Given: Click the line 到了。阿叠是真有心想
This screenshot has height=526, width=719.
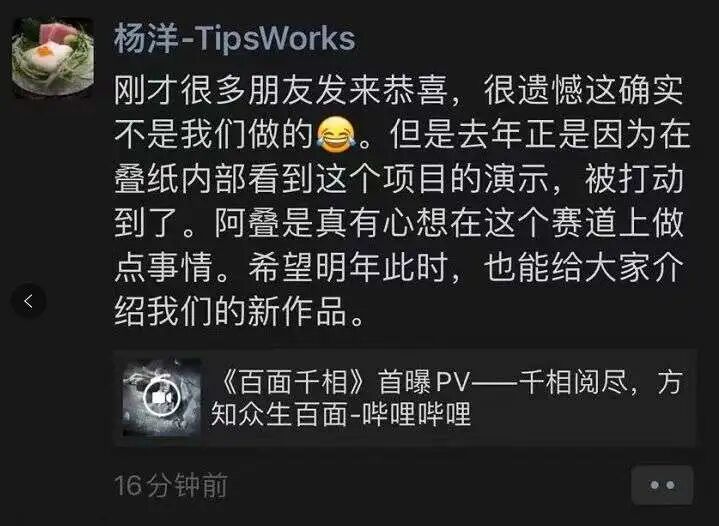Looking at the screenshot, I should click(x=398, y=223).
